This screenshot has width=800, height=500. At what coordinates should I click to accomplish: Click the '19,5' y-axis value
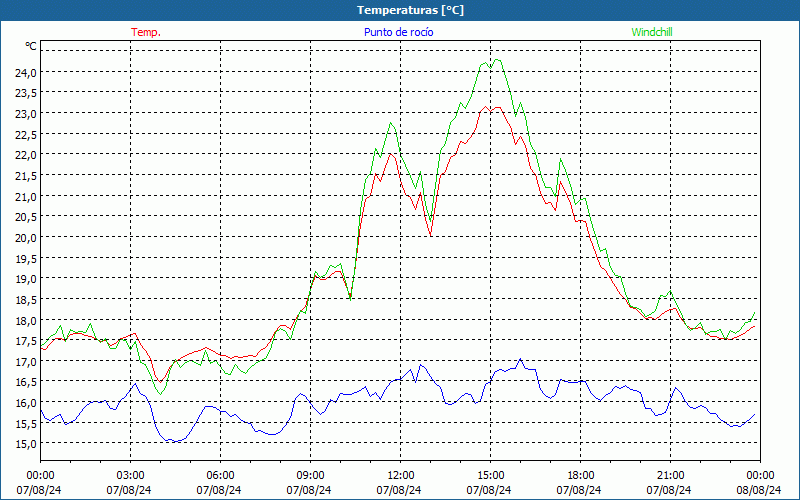pos(26,259)
